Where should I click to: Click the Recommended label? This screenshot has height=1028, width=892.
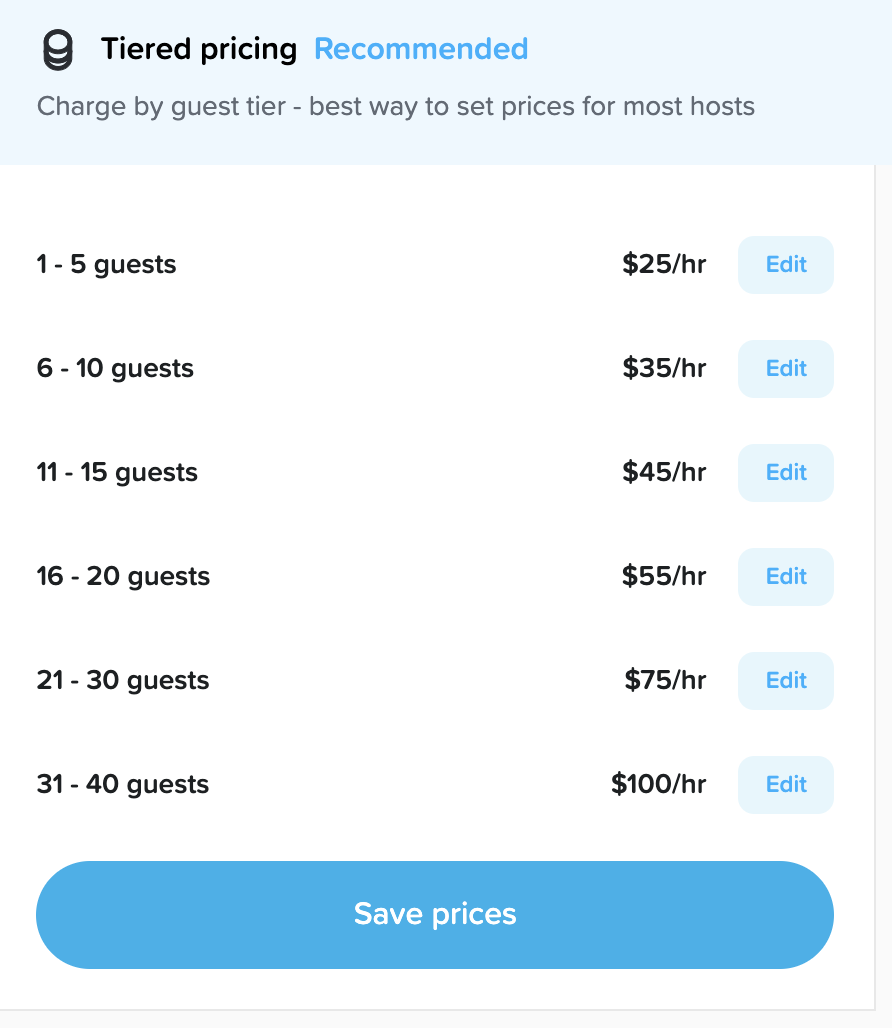point(421,49)
